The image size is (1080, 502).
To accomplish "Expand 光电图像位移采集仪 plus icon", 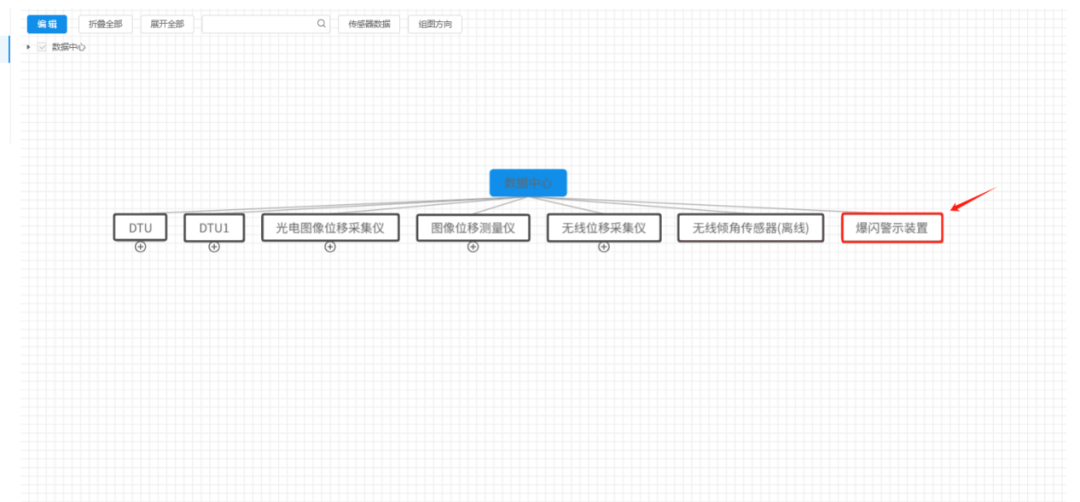I will point(330,247).
